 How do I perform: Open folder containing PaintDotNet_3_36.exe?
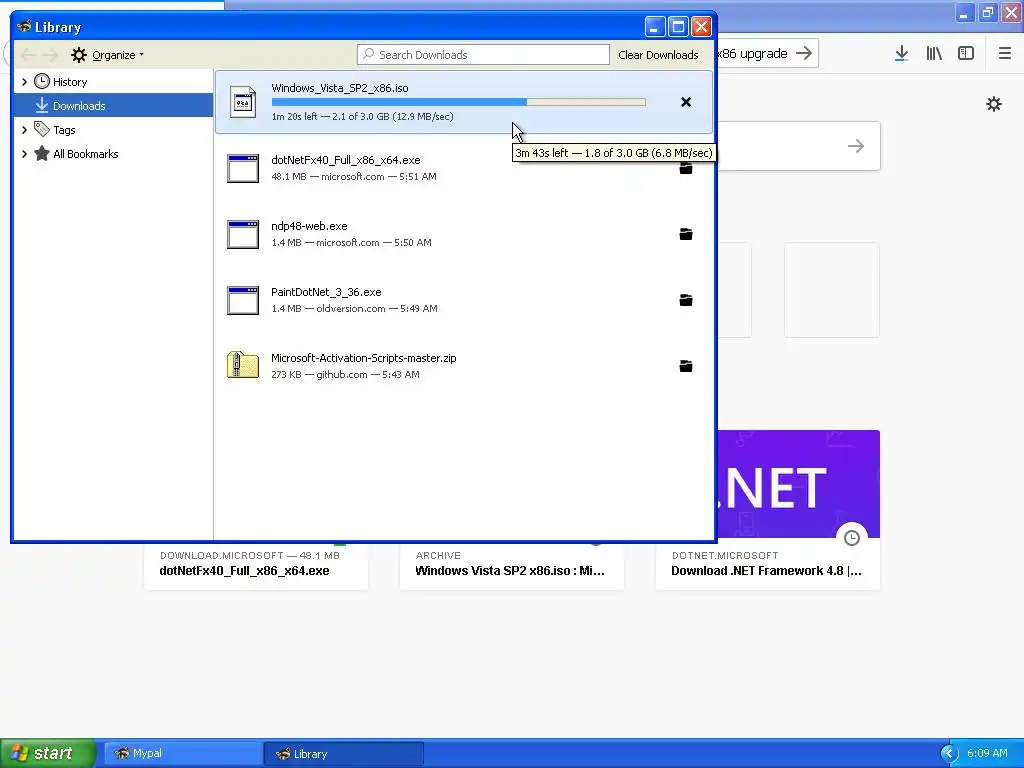coord(686,300)
